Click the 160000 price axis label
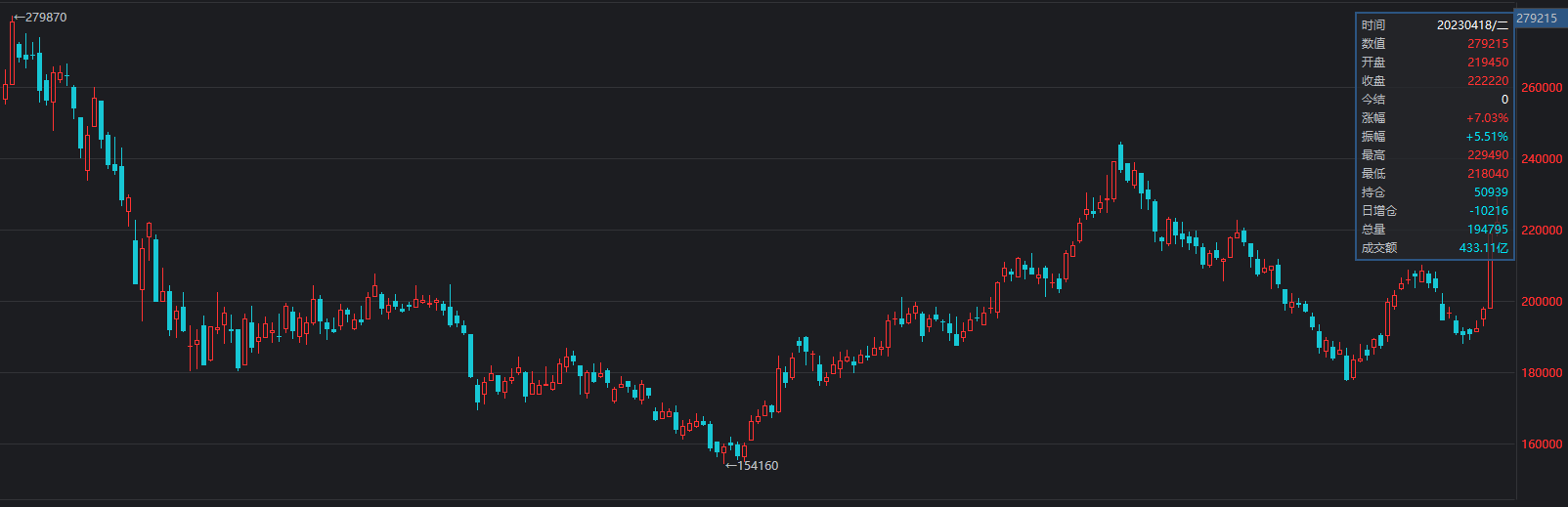 tap(1542, 444)
